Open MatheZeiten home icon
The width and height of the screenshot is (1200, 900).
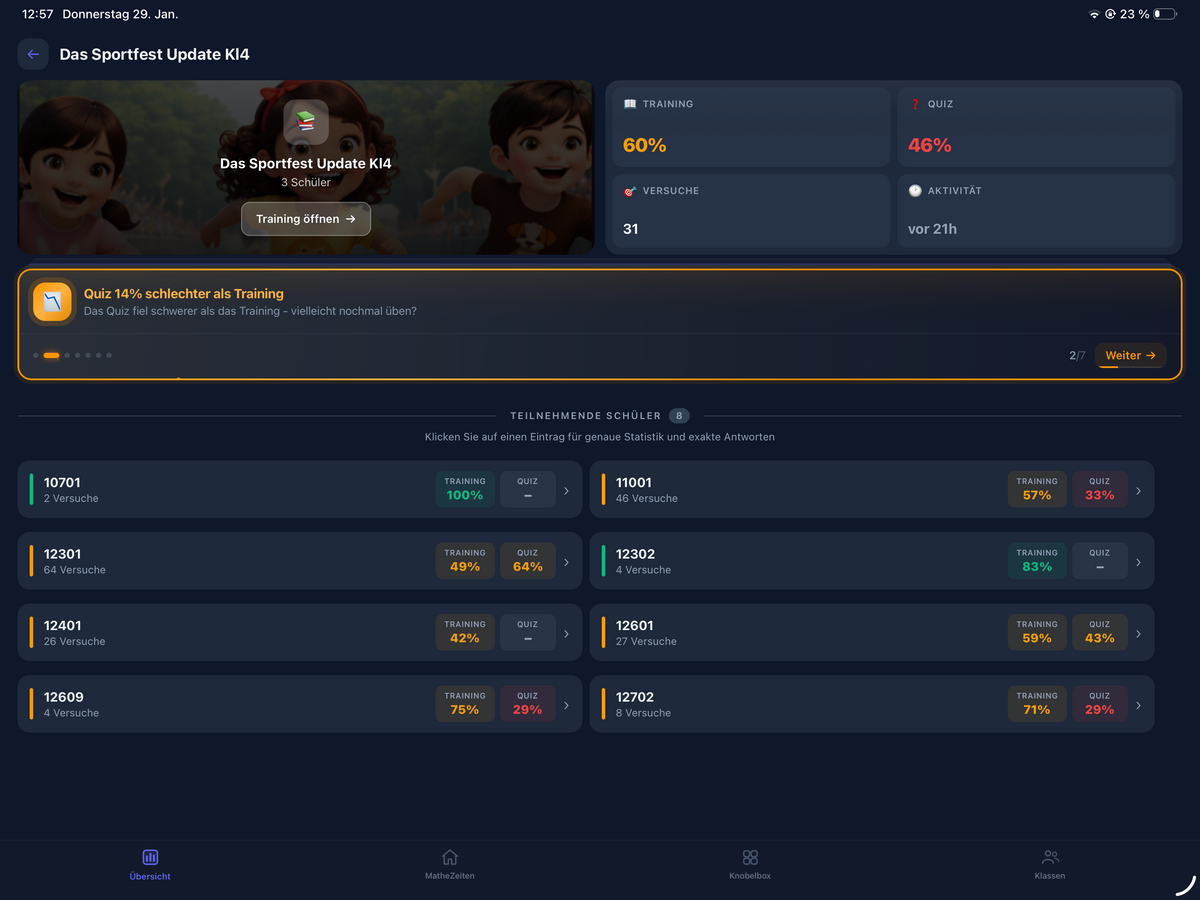(x=450, y=858)
